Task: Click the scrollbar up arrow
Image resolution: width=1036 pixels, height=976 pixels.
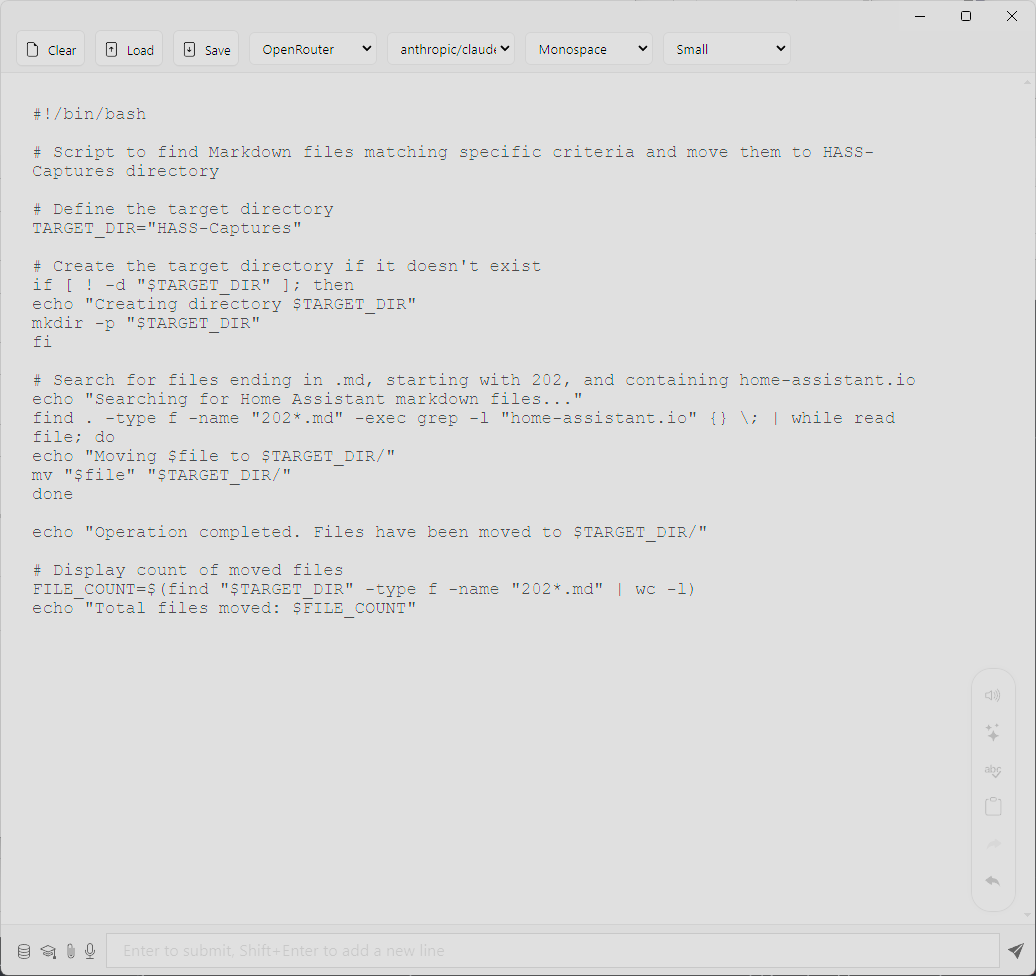Action: coord(1027,83)
